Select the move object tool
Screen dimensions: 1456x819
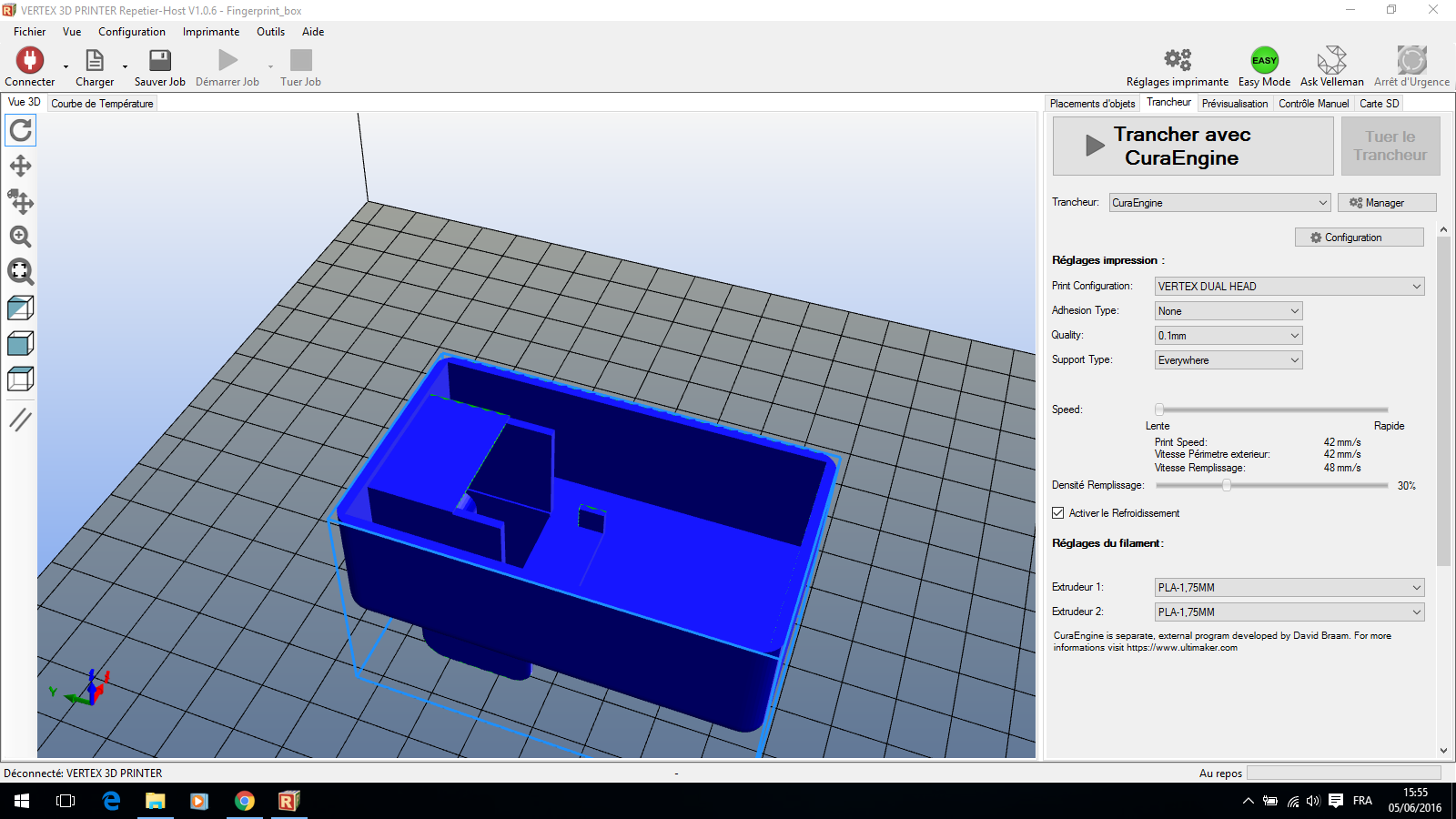[20, 202]
